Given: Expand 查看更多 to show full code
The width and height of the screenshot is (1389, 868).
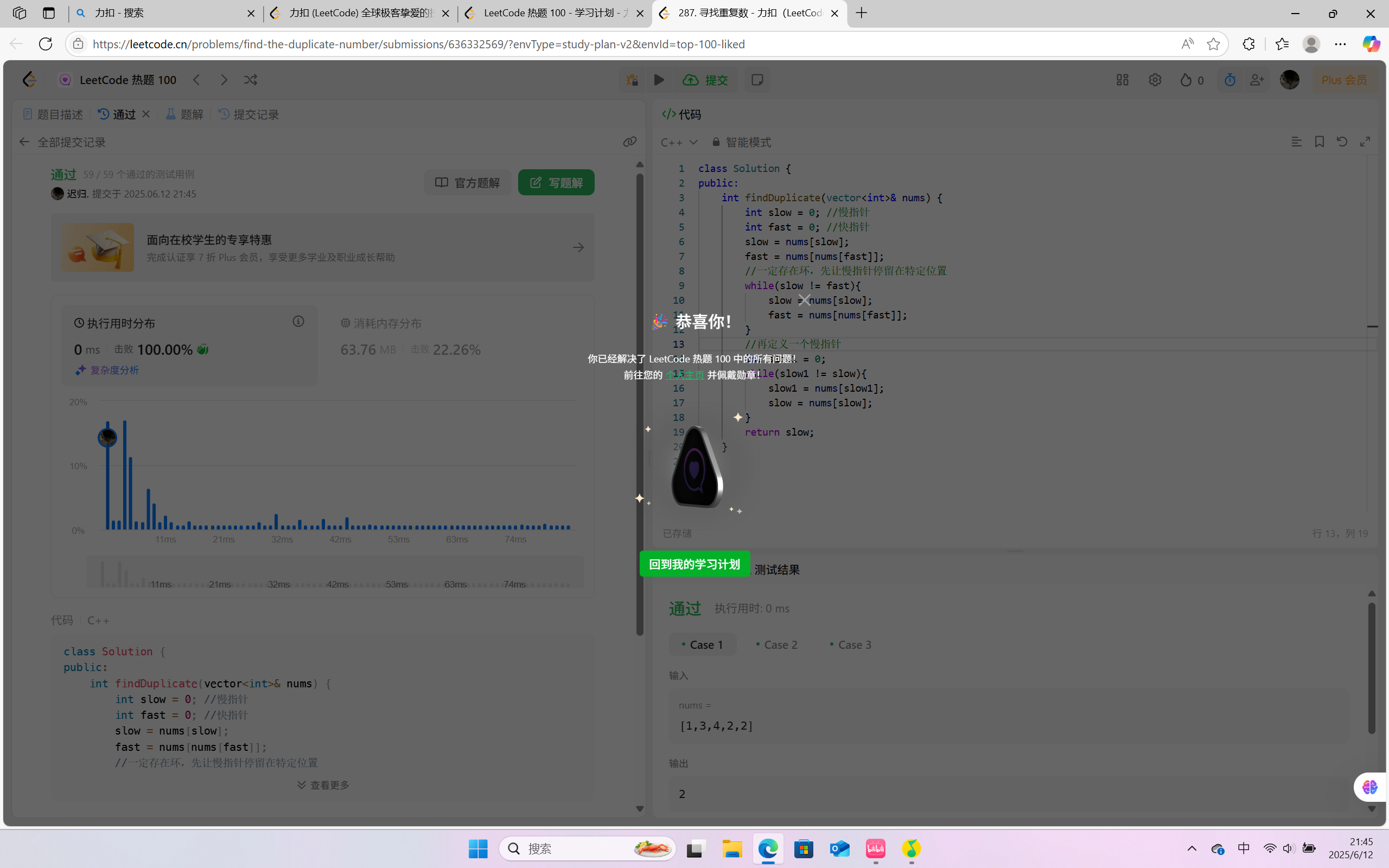Looking at the screenshot, I should [x=323, y=785].
